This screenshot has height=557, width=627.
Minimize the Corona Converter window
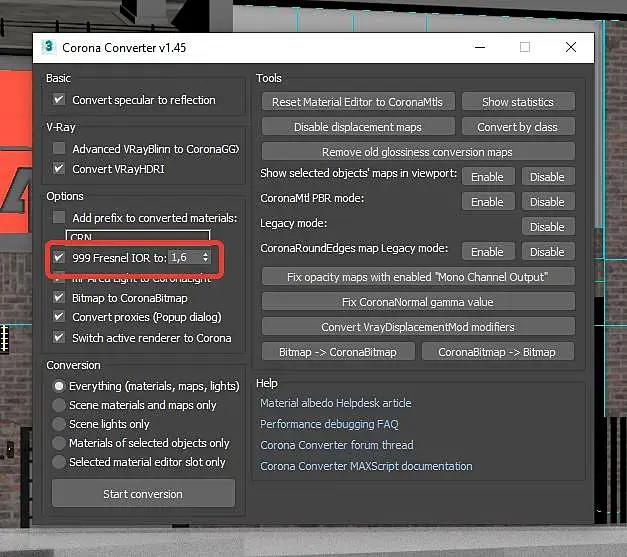click(x=480, y=47)
